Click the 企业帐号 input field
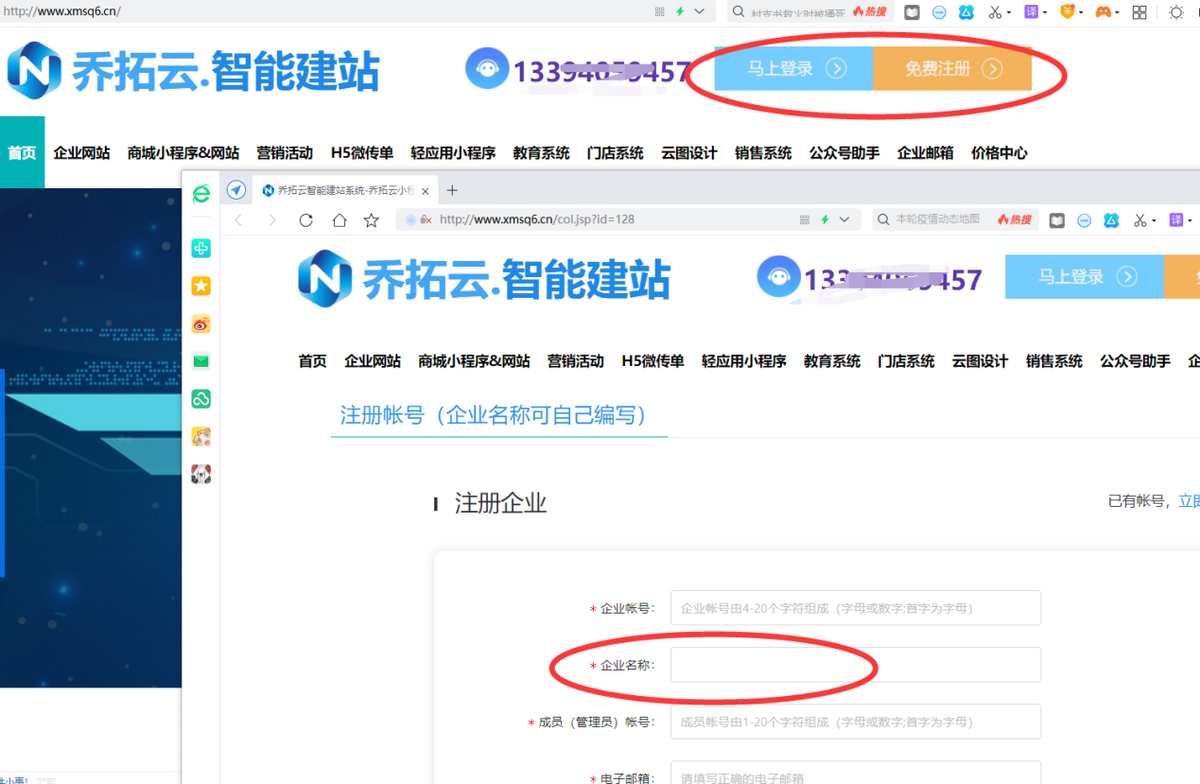Screen dimensions: 1200x784 (855, 607)
